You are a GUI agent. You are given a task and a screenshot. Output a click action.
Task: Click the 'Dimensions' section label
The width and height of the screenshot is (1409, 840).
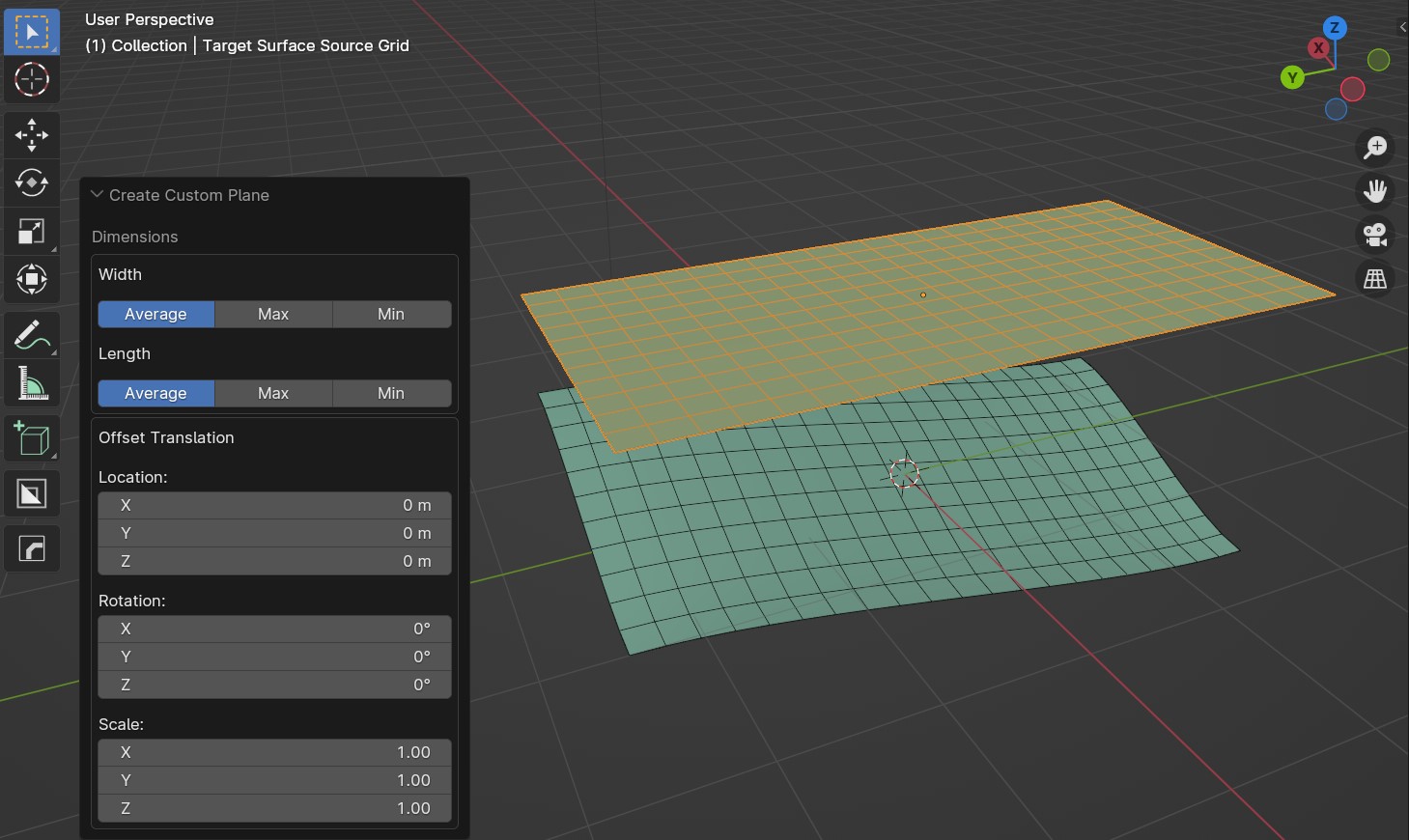coord(135,237)
